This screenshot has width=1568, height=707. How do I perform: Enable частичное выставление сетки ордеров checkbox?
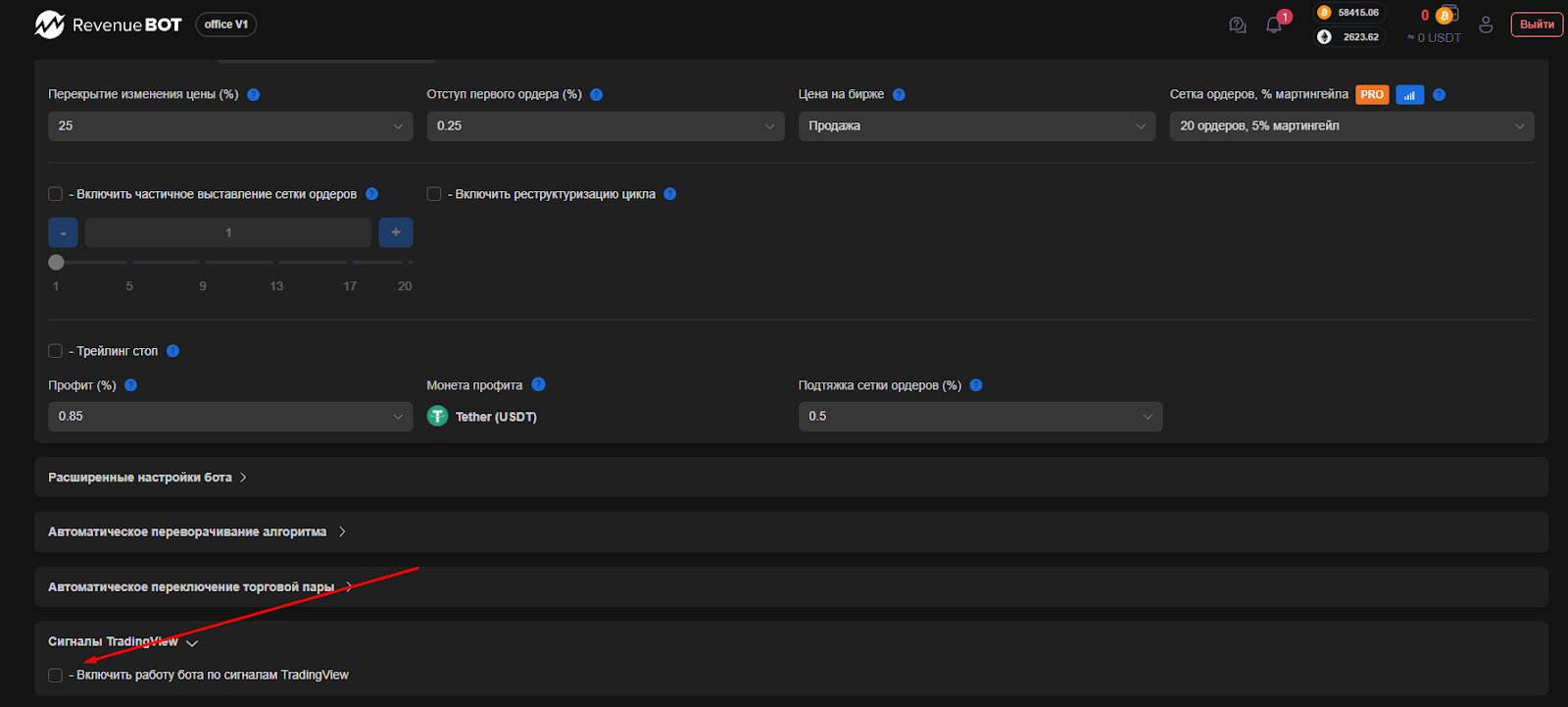tap(56, 194)
